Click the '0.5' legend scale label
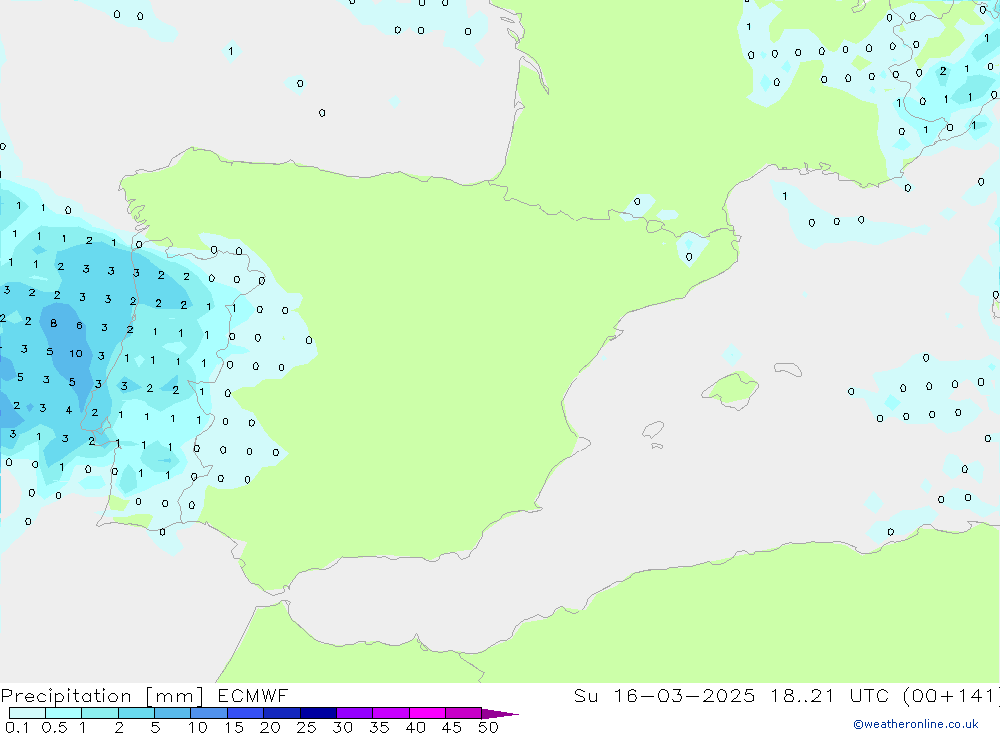This screenshot has width=1000, height=733. coord(54,727)
